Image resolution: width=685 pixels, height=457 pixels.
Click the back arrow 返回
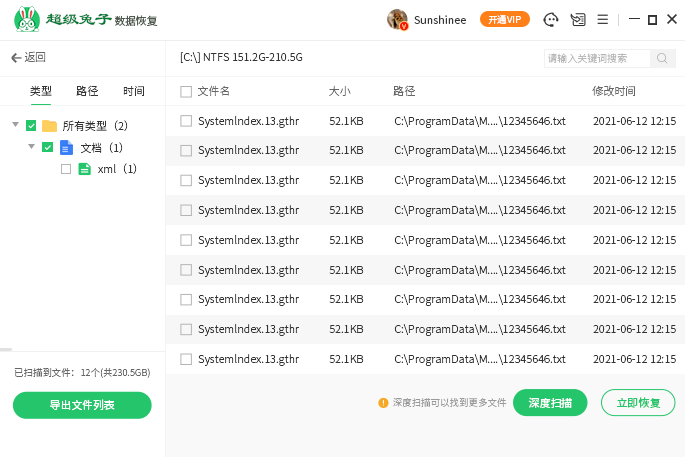(28, 58)
